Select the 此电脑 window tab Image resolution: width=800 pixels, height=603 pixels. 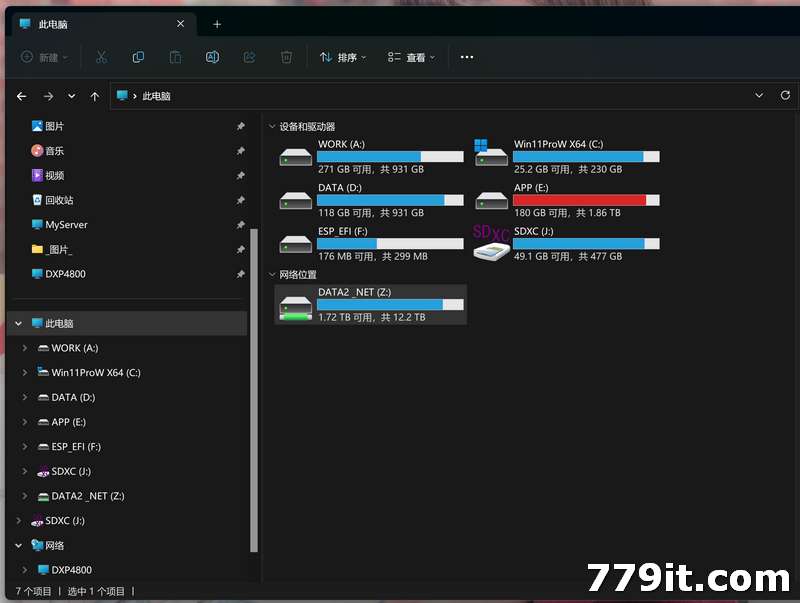(95, 24)
